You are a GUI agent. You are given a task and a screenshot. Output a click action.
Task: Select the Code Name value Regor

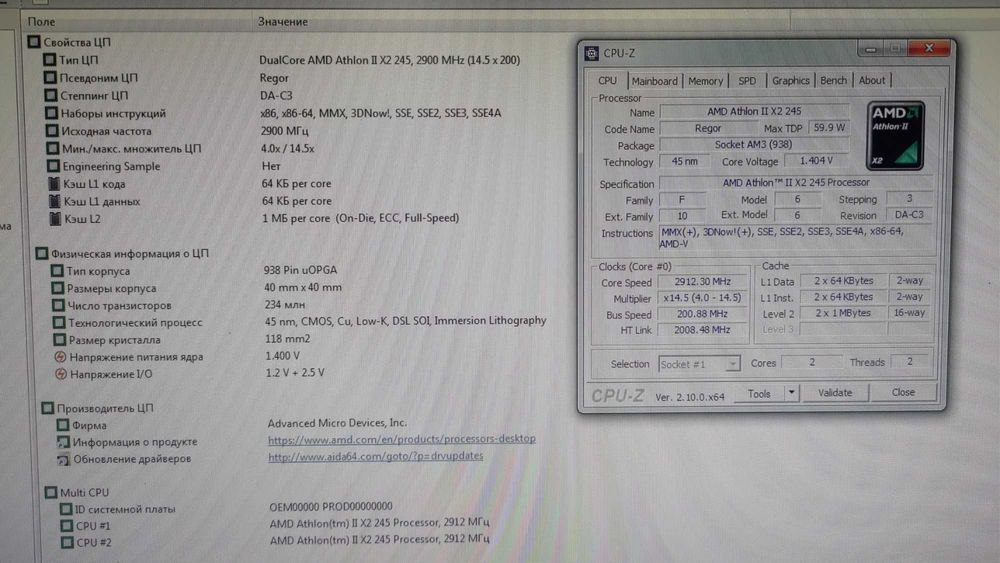point(707,128)
